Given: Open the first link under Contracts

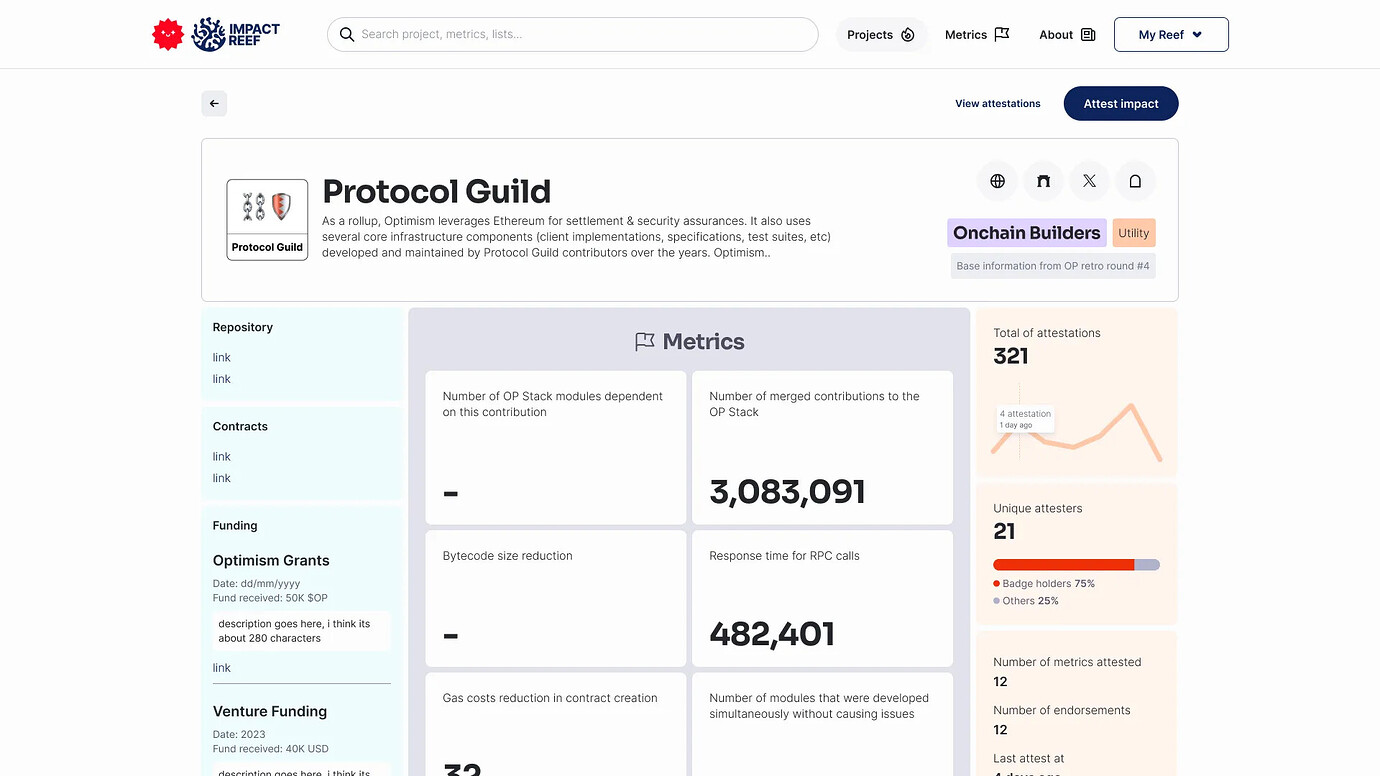Looking at the screenshot, I should (222, 457).
